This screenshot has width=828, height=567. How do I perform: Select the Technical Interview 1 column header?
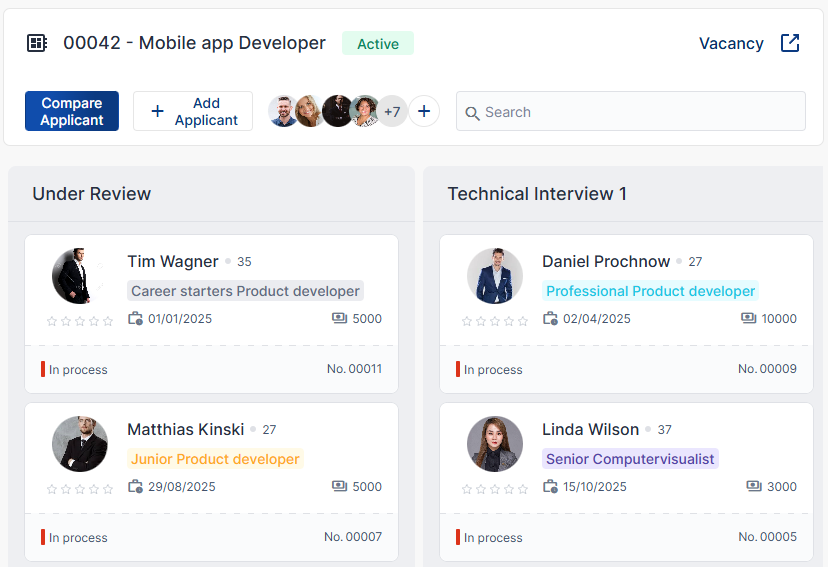pyautogui.click(x=537, y=194)
